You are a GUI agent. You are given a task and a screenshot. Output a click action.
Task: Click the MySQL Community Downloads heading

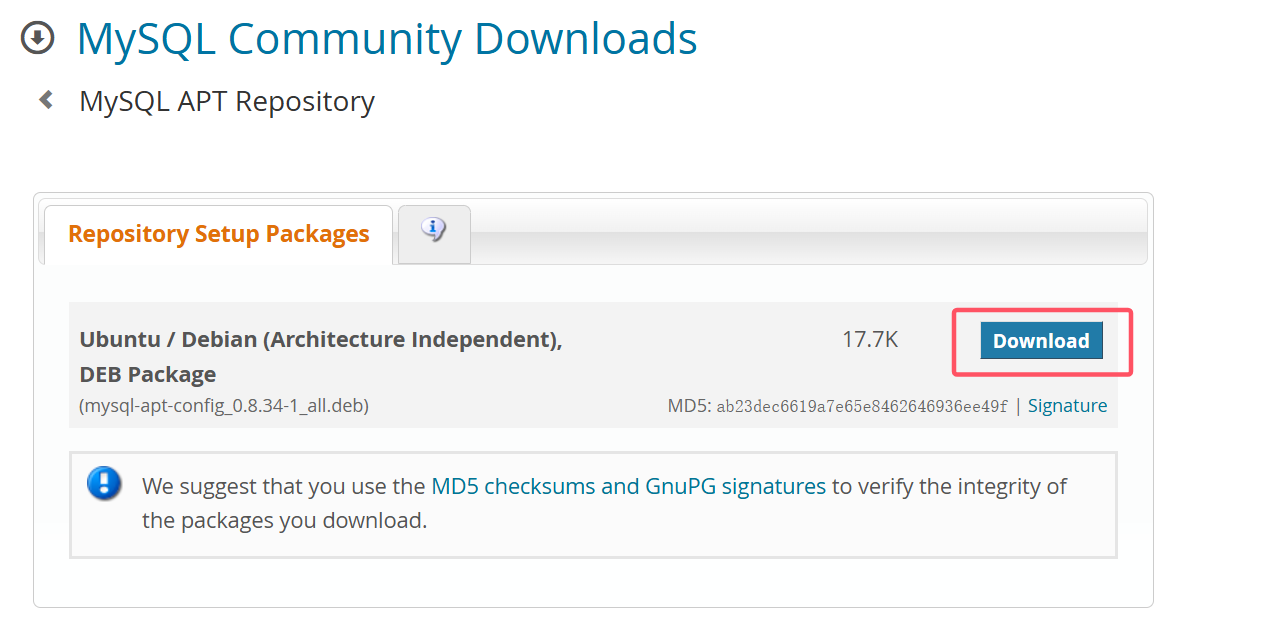tap(387, 39)
